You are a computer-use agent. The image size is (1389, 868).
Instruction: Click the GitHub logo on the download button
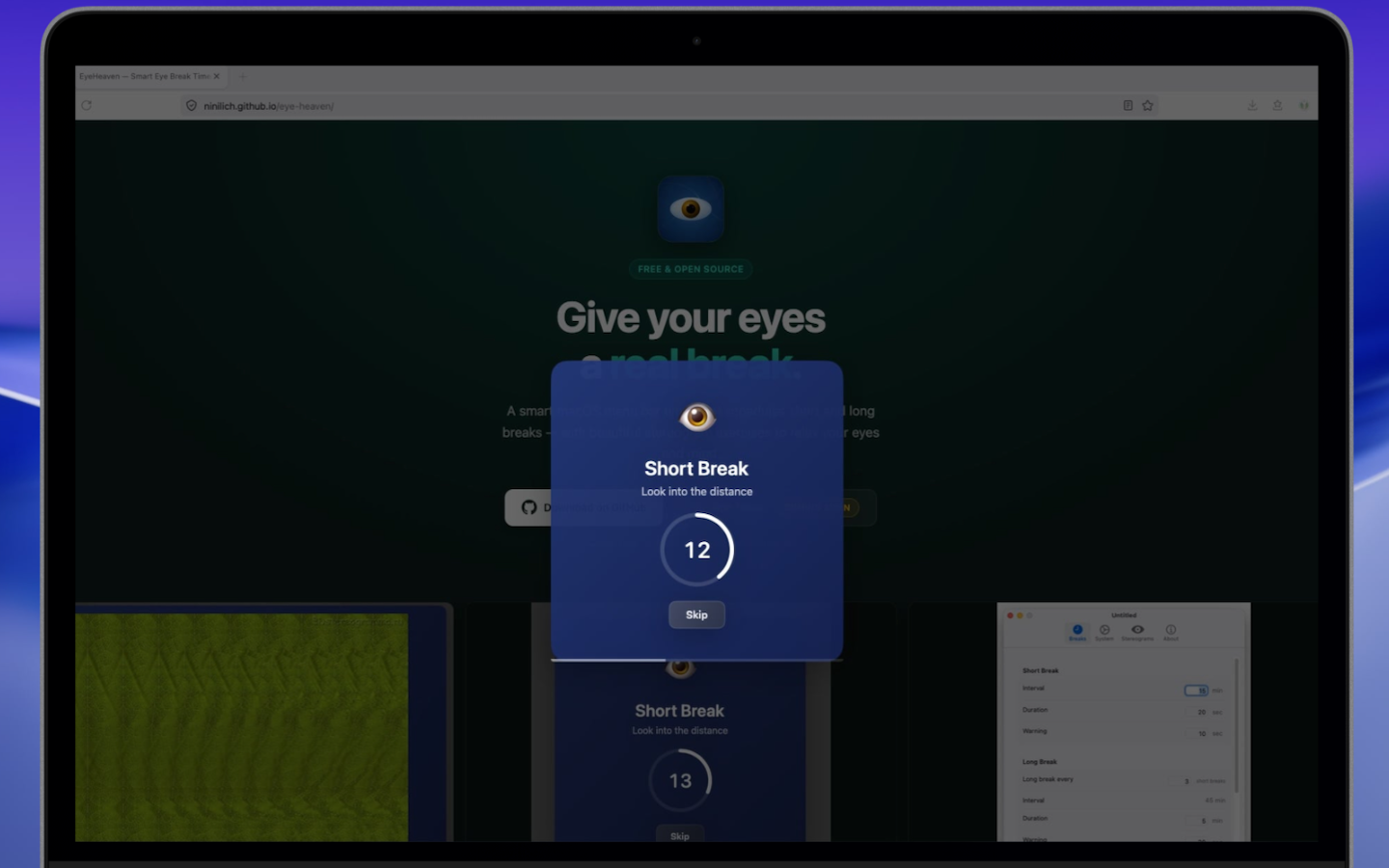[x=529, y=507]
